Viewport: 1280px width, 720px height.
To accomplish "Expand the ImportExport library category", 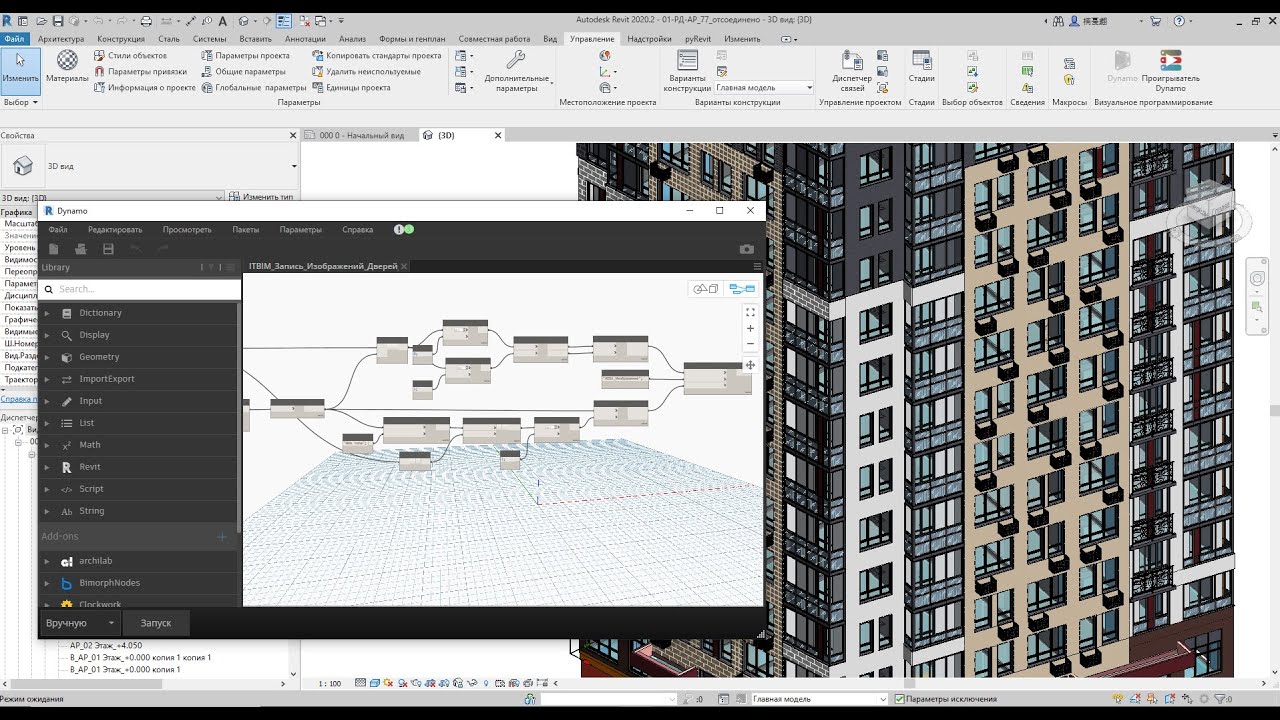I will [47, 379].
